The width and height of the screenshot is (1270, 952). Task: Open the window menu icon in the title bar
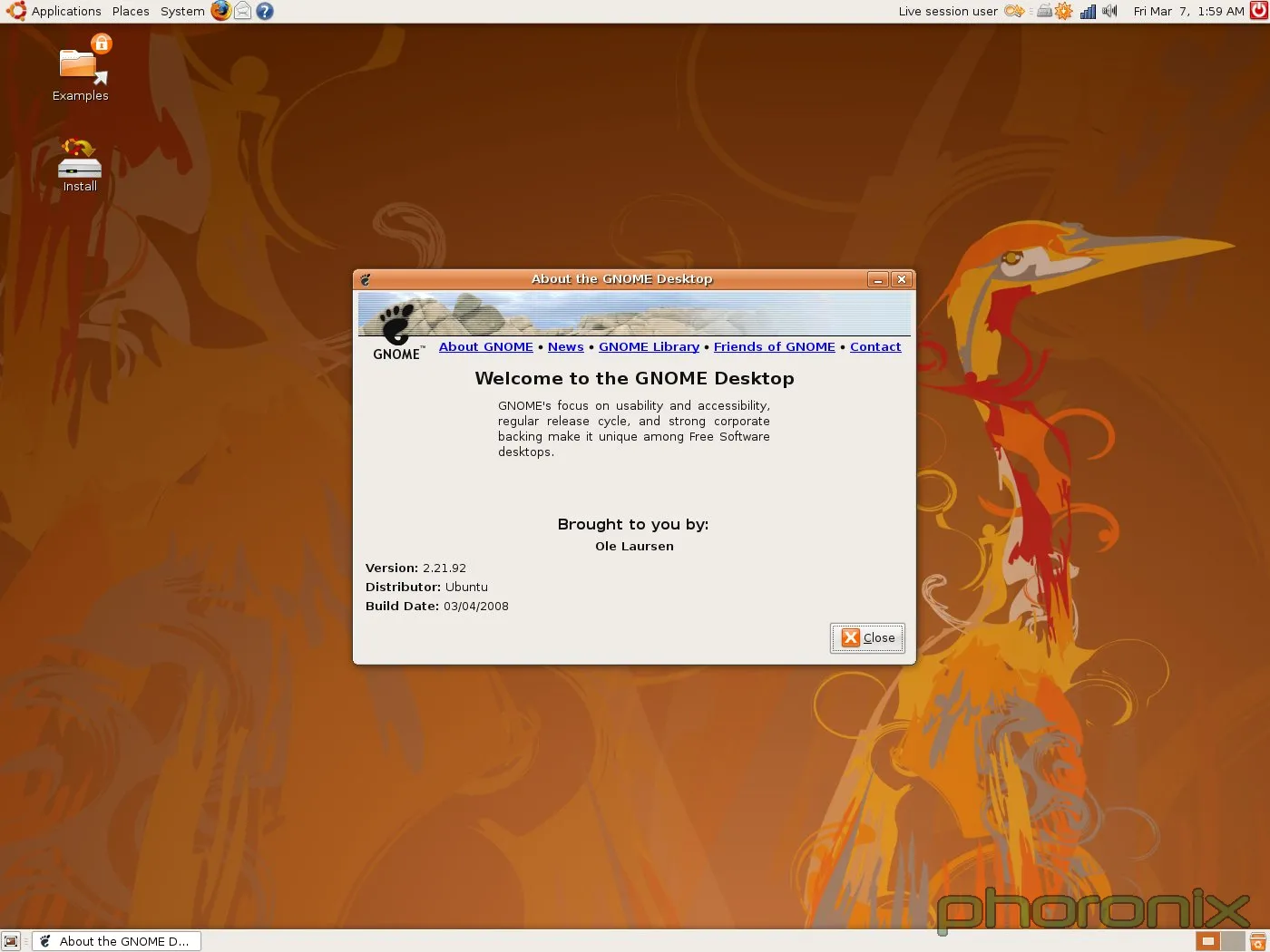point(366,279)
